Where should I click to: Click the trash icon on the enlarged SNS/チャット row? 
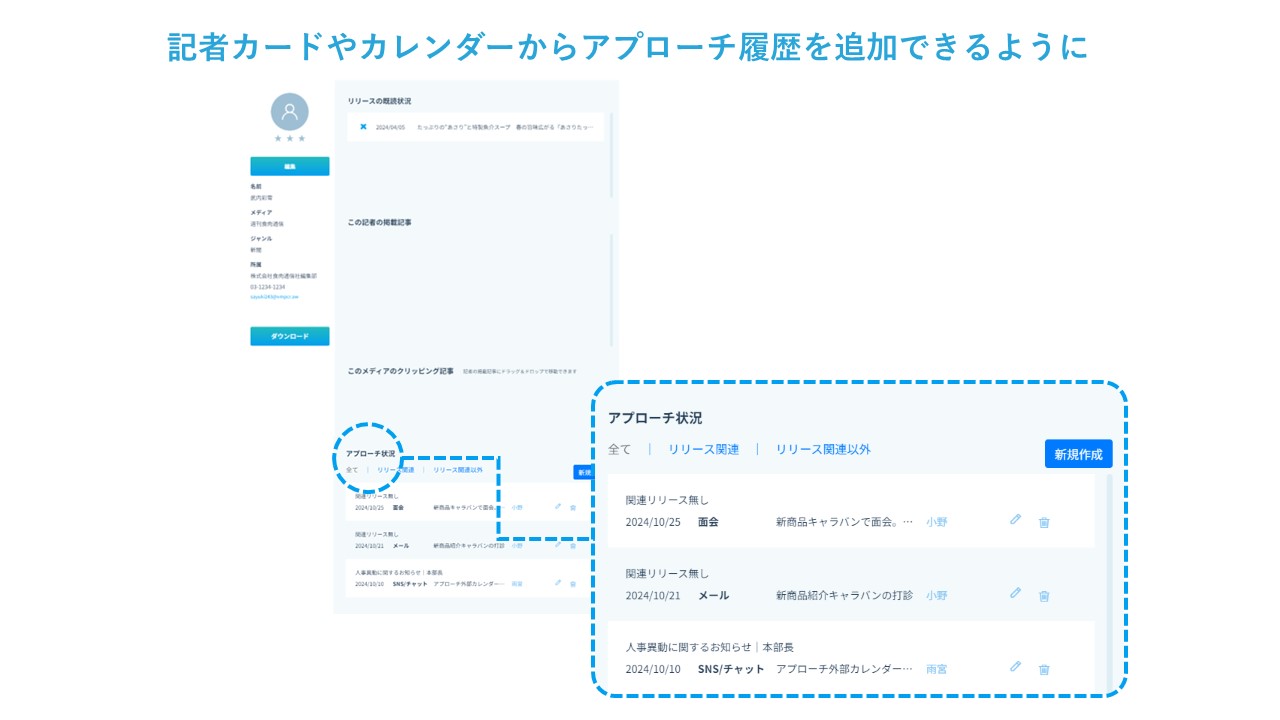click(1044, 670)
